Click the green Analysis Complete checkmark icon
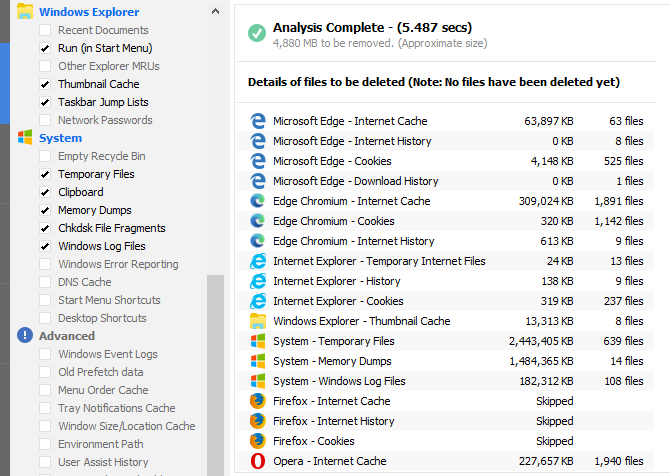 pyautogui.click(x=257, y=34)
